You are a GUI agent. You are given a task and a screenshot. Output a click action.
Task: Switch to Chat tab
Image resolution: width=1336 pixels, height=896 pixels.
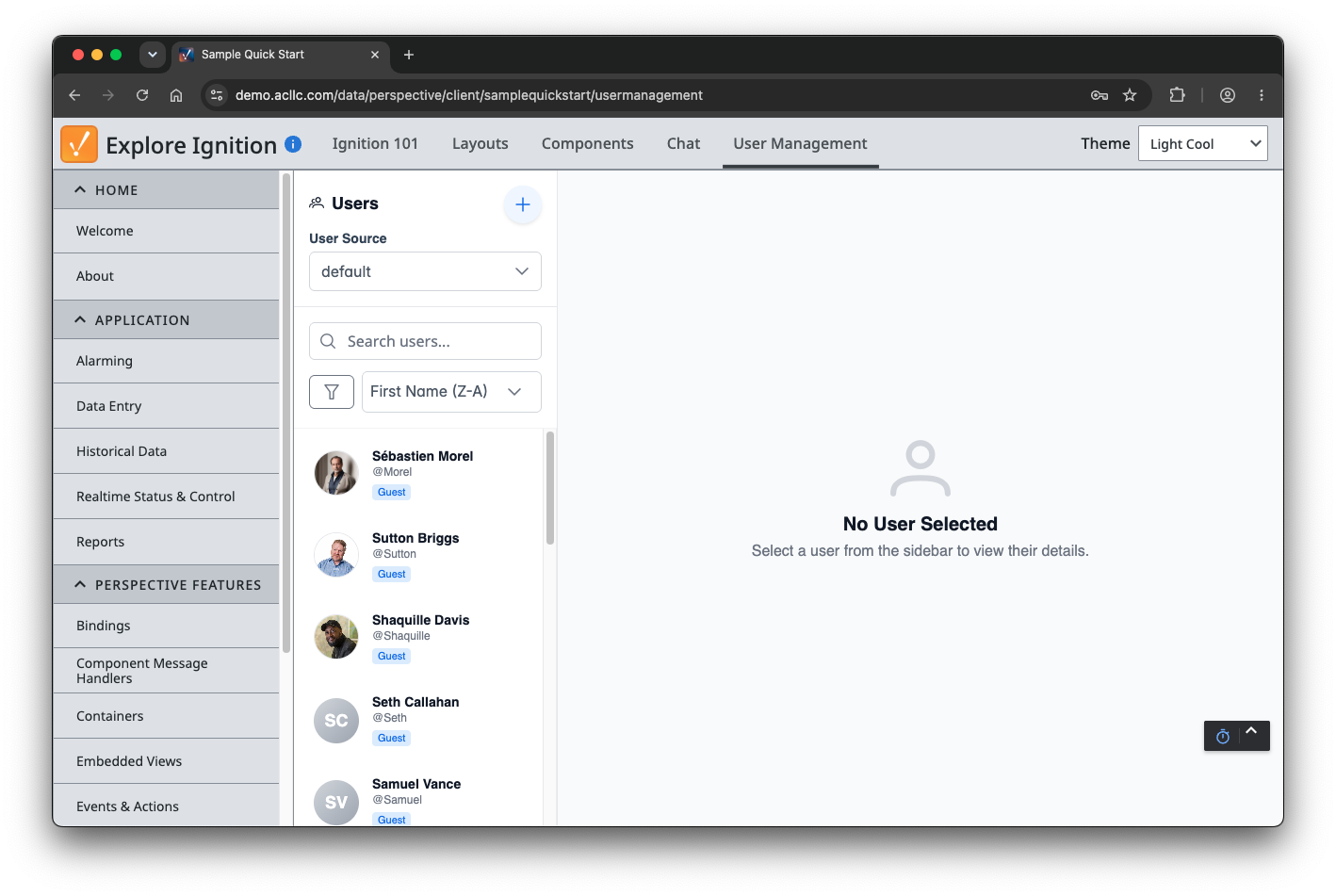click(x=684, y=143)
